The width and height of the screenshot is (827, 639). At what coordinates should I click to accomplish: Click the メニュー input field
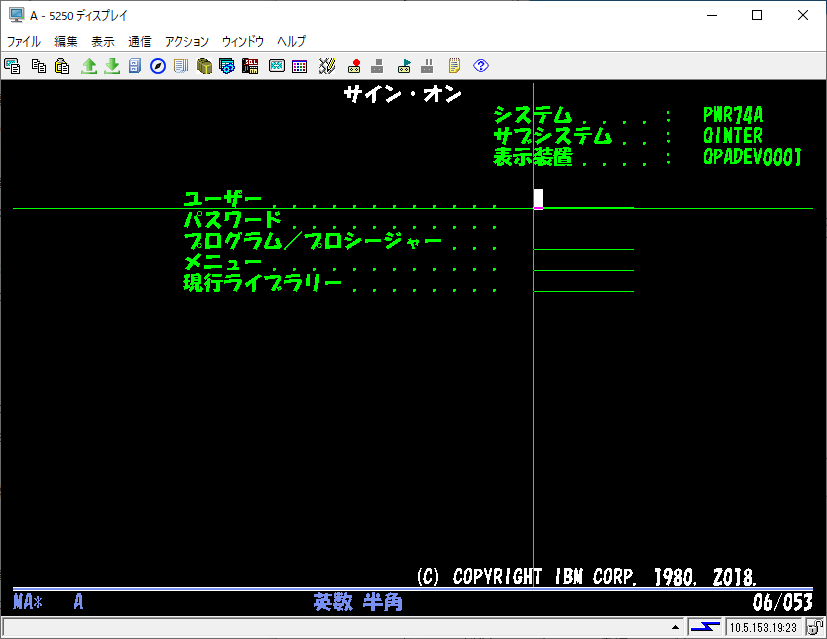pyautogui.click(x=583, y=262)
